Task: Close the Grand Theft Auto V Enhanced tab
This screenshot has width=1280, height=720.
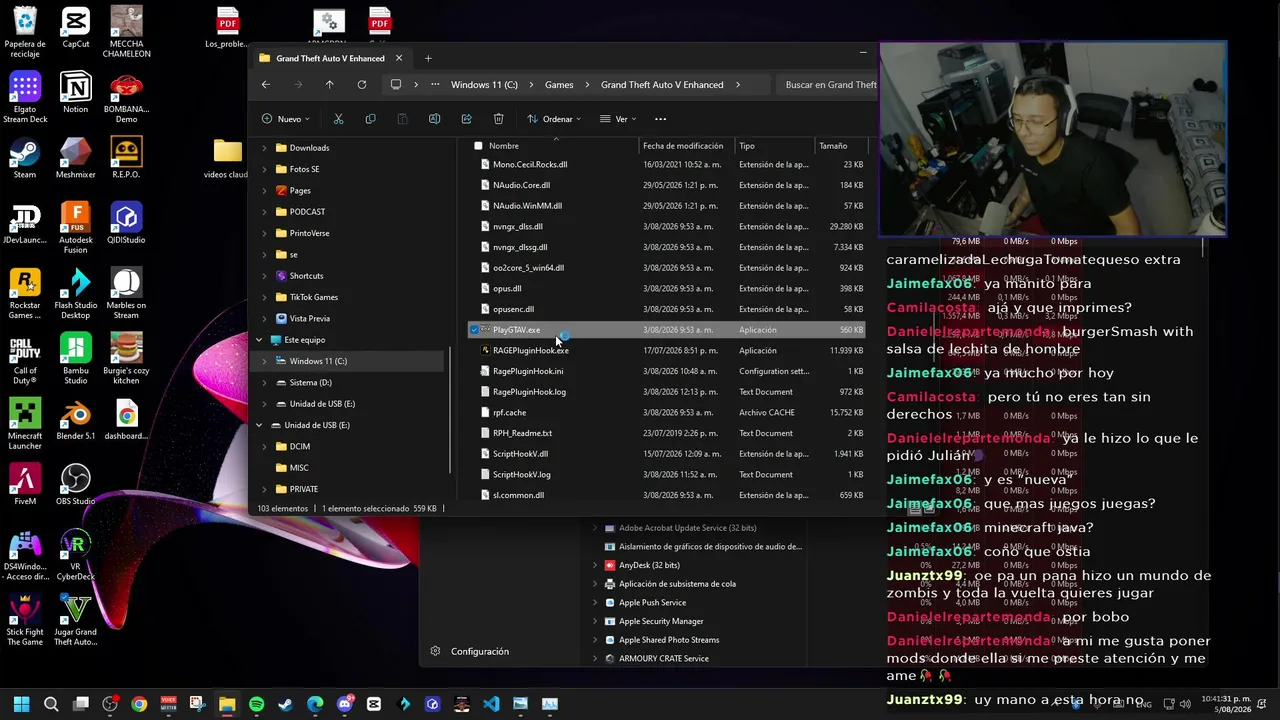Action: tap(398, 58)
